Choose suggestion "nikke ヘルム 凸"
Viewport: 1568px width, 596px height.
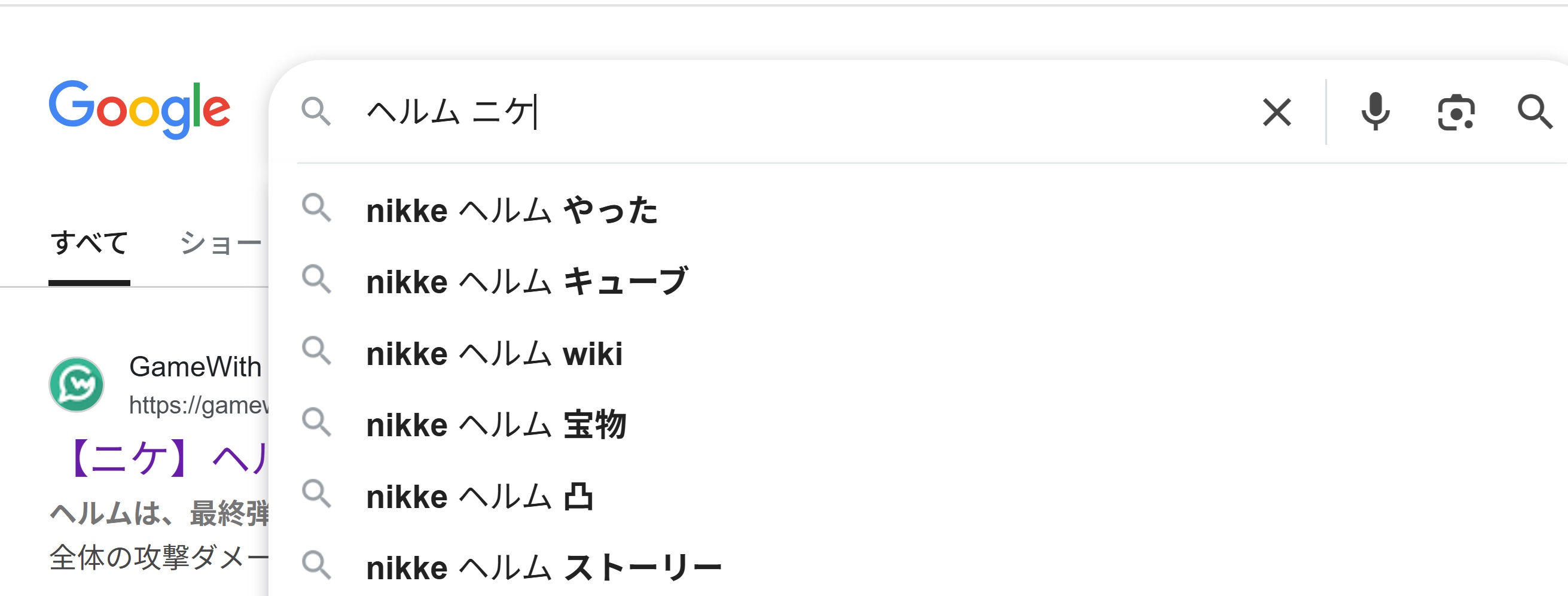(480, 497)
